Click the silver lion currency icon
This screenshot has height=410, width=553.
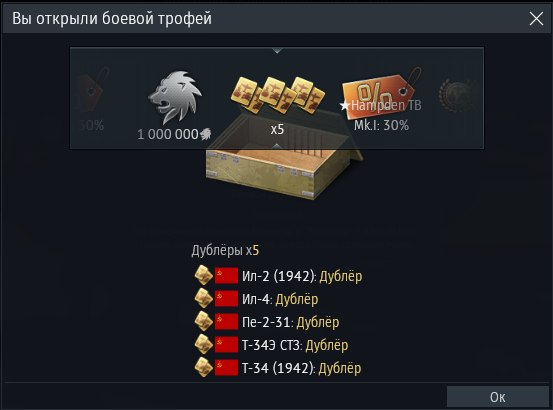tap(175, 98)
